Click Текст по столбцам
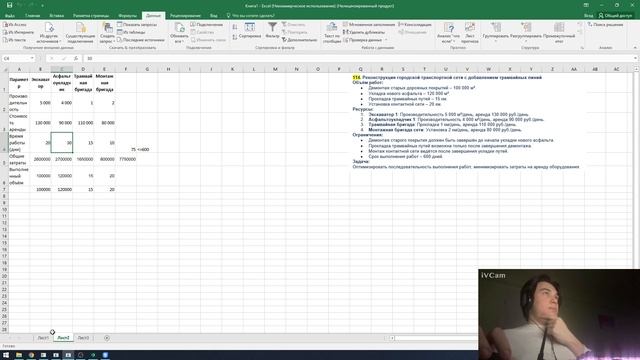 (332, 33)
